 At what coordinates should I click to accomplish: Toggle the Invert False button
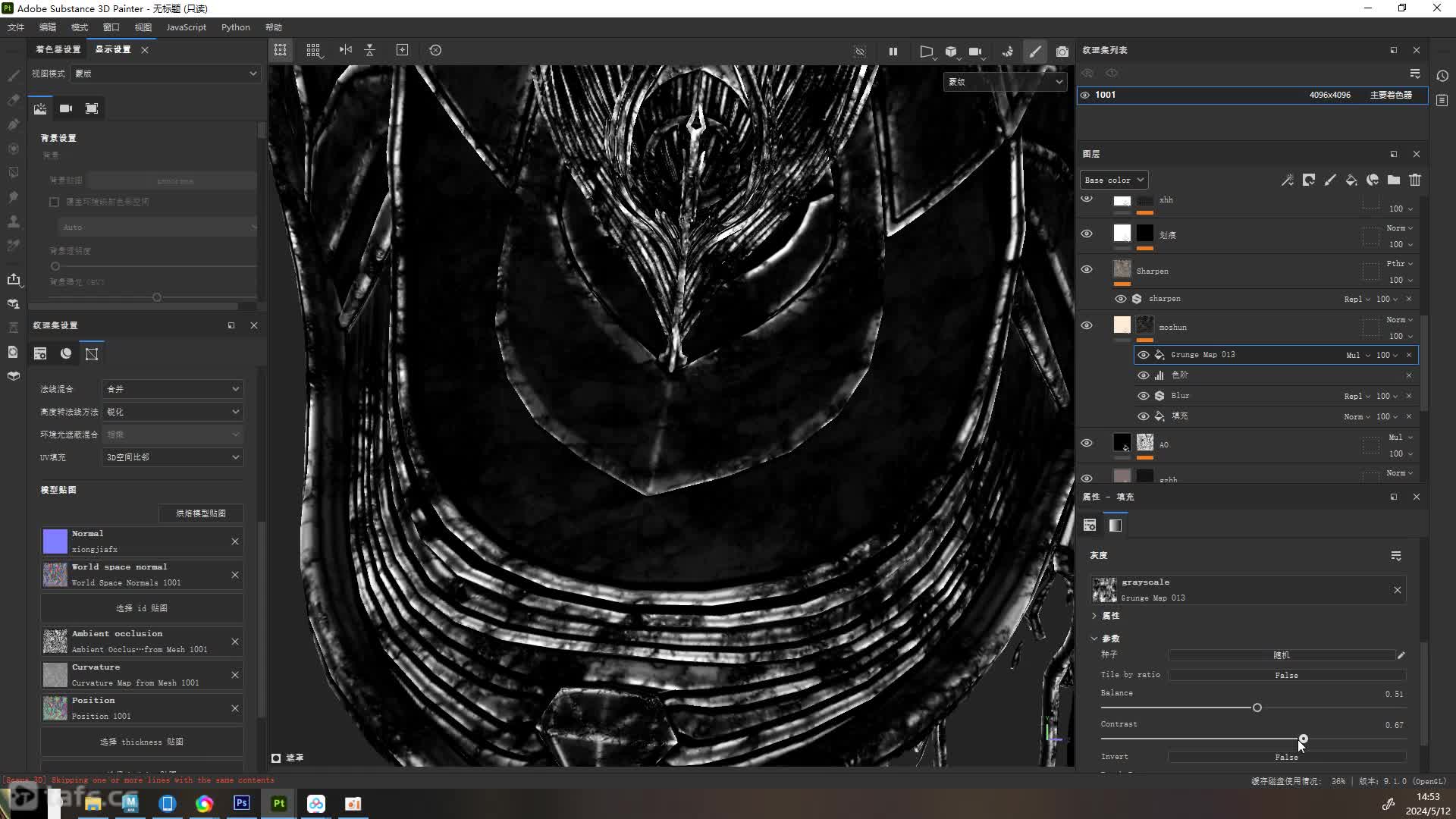(1287, 757)
